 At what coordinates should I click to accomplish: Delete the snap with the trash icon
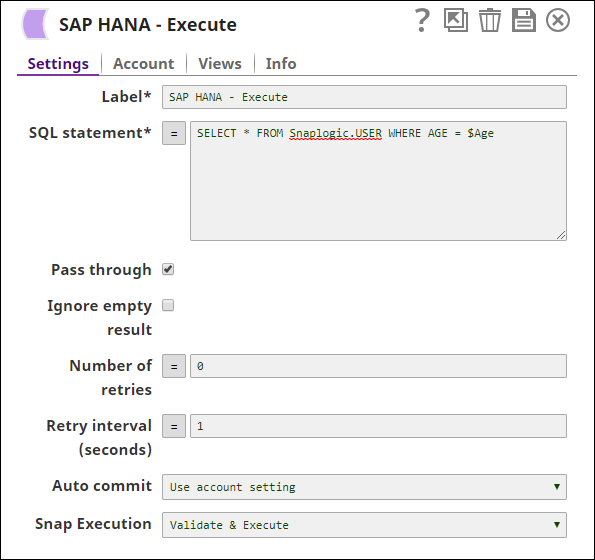(x=490, y=20)
